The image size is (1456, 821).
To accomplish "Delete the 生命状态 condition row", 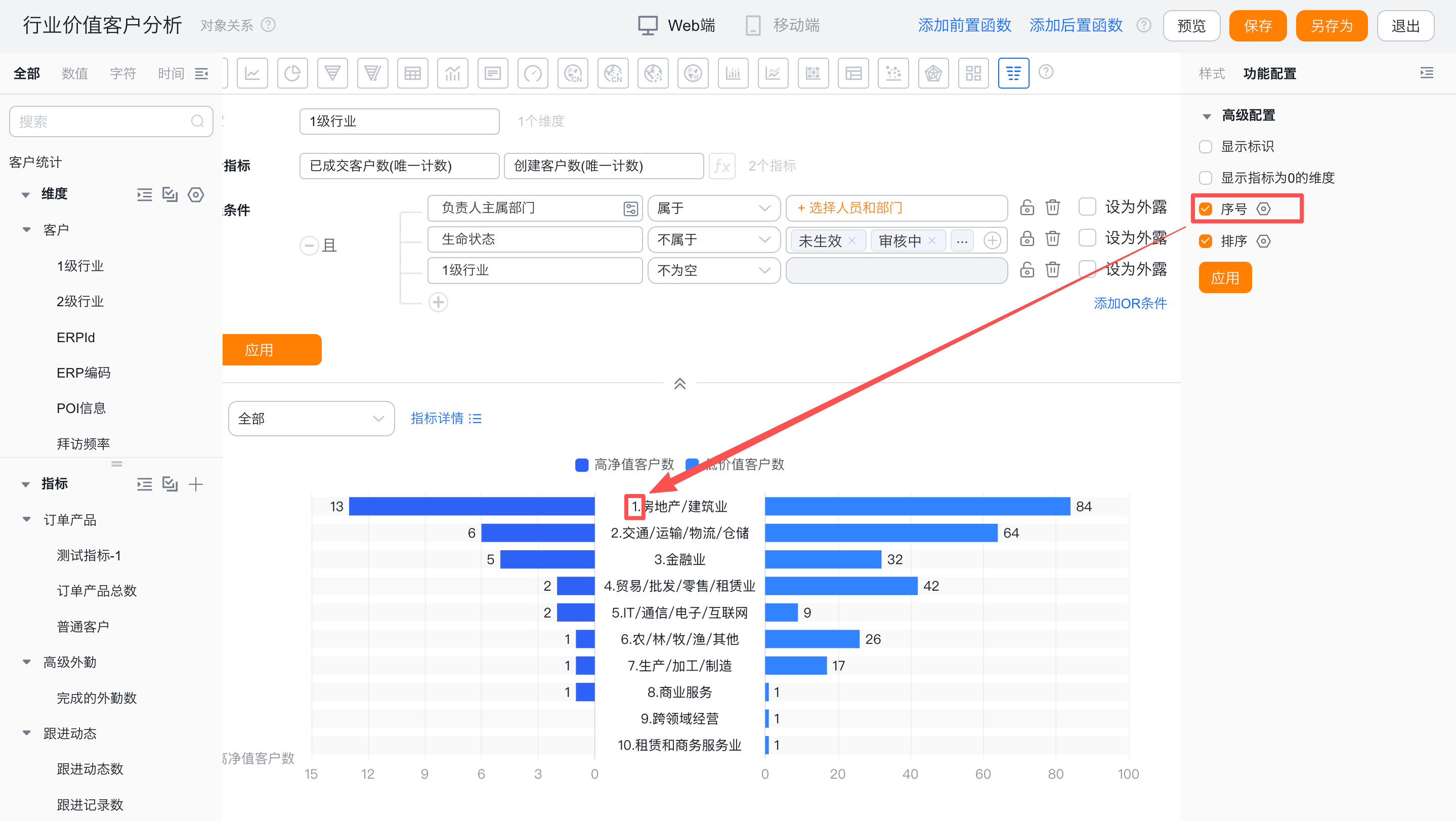I will 1052,239.
